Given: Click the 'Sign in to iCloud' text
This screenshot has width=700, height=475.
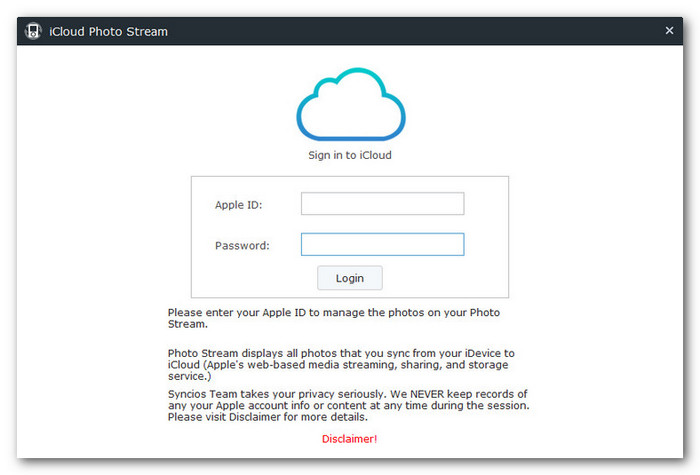Looking at the screenshot, I should 350,155.
